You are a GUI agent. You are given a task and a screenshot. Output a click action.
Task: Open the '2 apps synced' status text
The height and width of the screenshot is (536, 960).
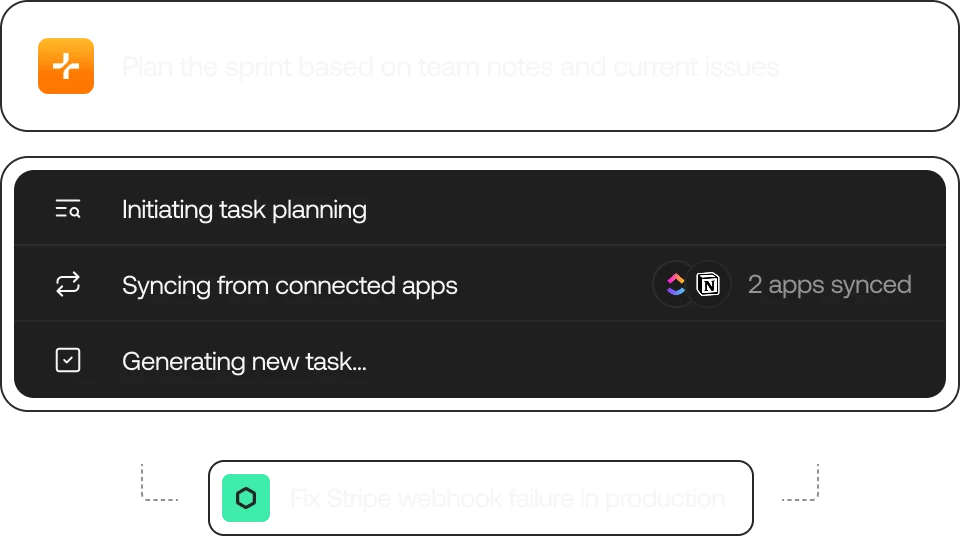[829, 285]
